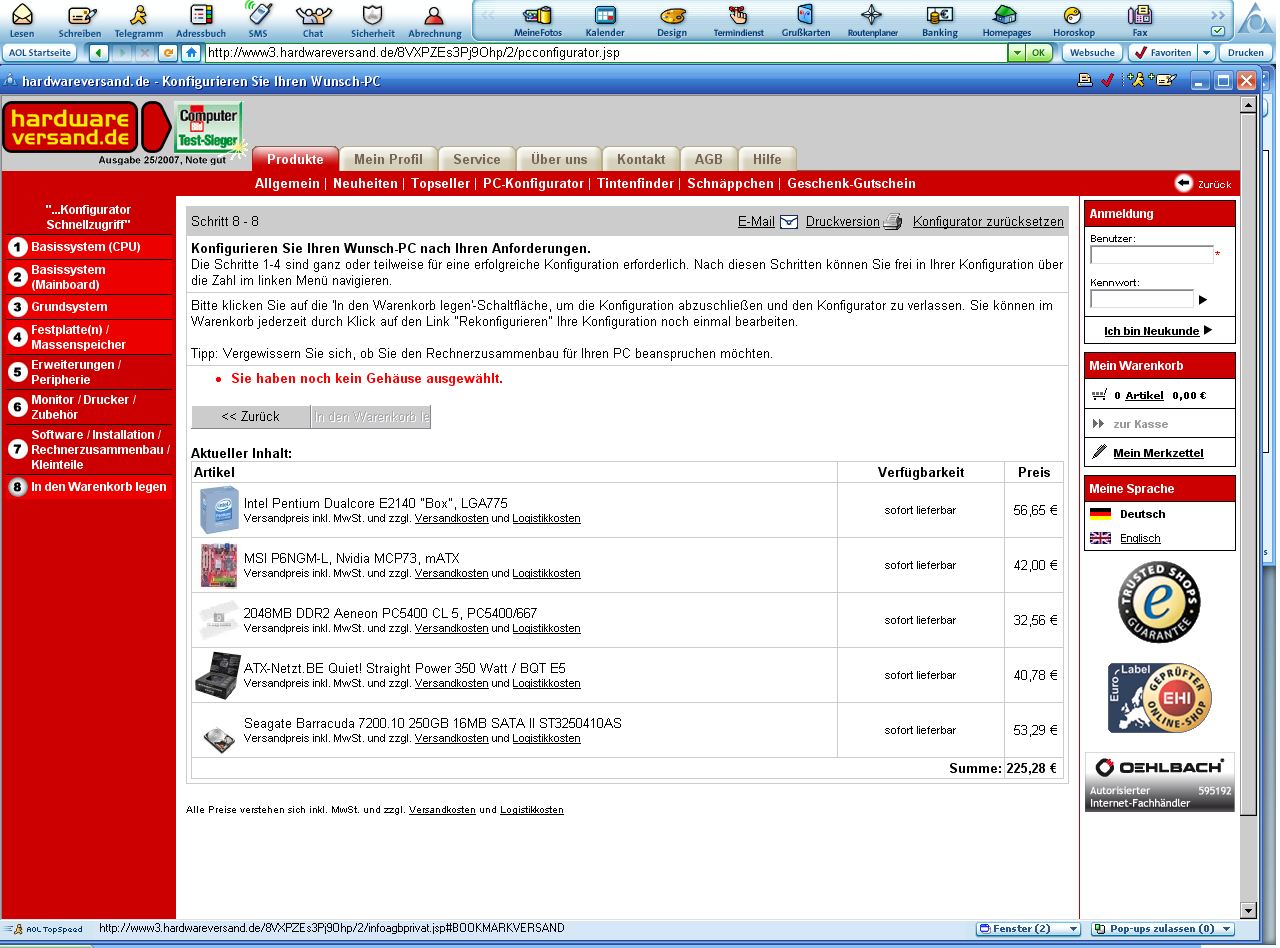Open Tintenfinder in the red submenu

click(635, 184)
